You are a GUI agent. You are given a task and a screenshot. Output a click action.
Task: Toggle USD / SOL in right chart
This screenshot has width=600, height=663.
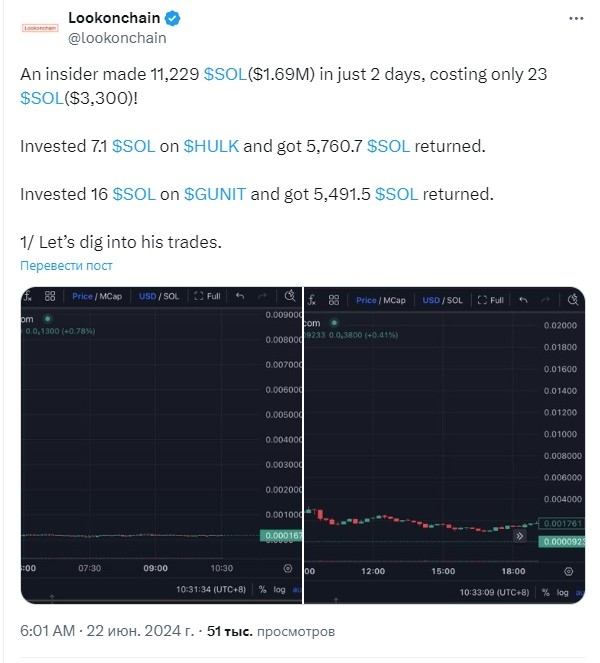coord(442,300)
